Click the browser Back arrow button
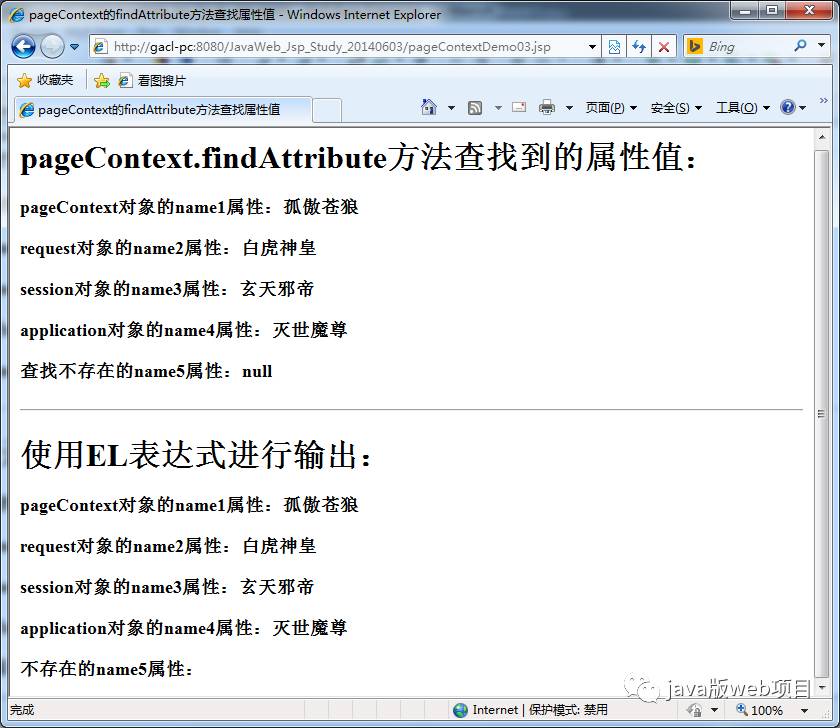 click(23, 47)
